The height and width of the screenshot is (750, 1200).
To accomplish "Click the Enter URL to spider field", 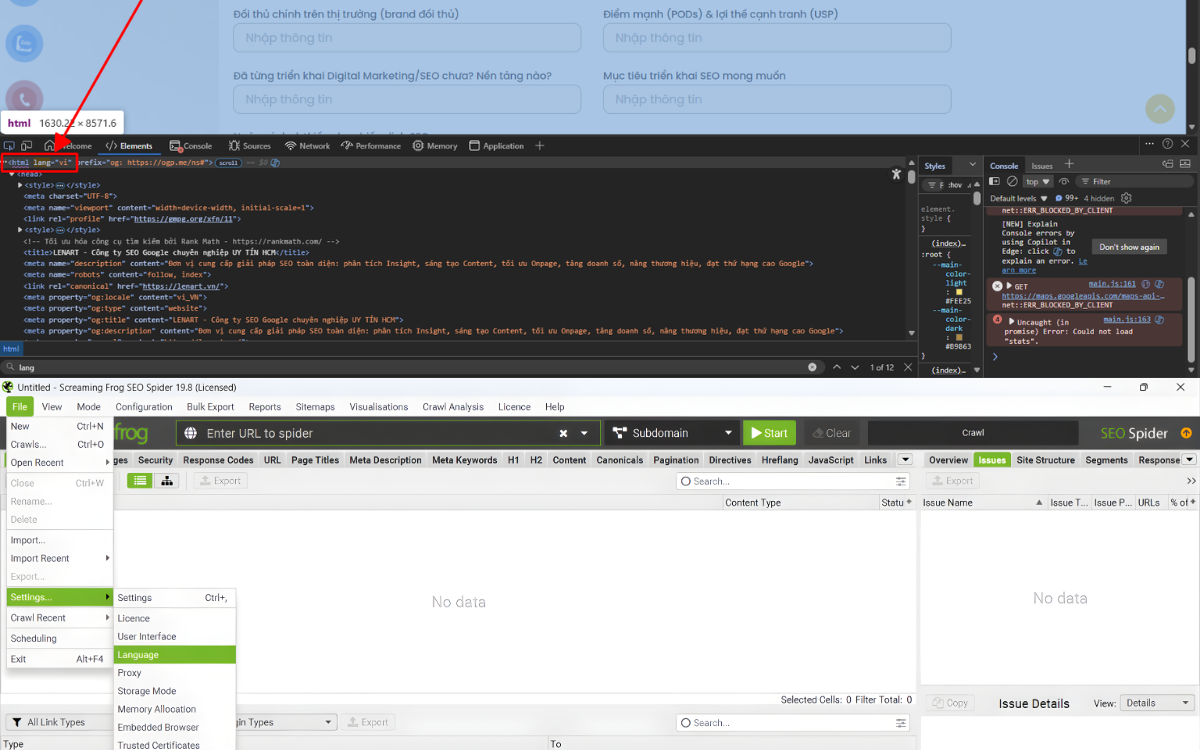I will (380, 433).
